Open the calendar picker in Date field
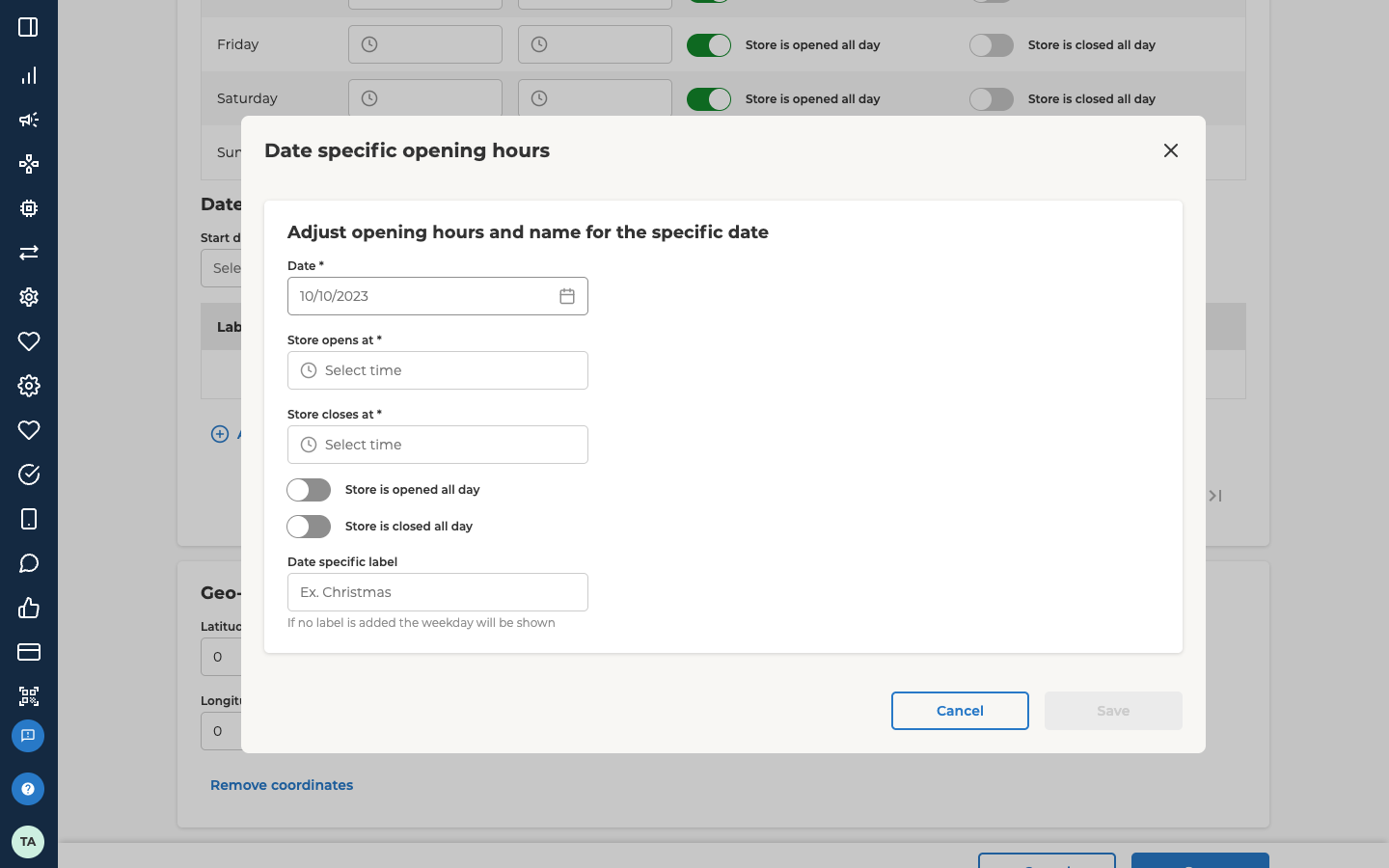 click(567, 296)
